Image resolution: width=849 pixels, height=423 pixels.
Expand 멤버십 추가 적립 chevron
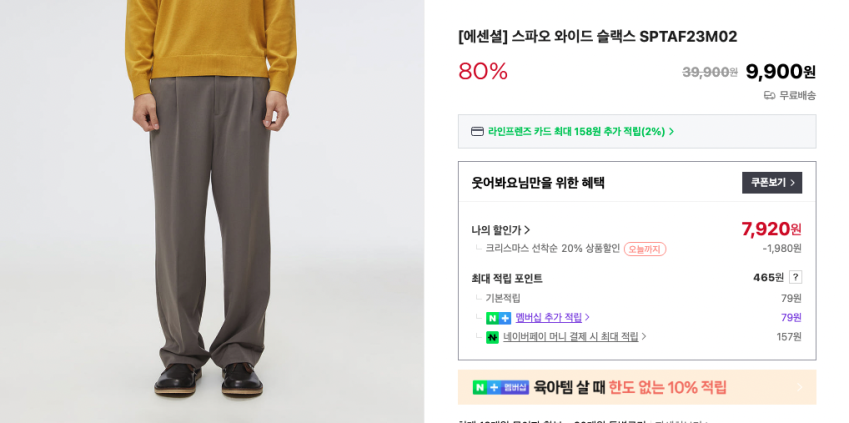pyautogui.click(x=587, y=317)
